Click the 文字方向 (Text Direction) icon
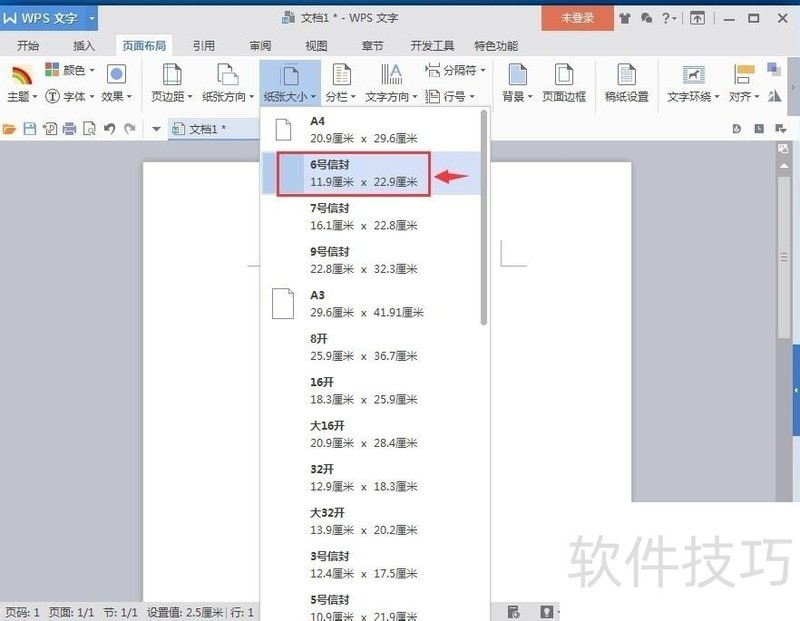This screenshot has width=800, height=621. [x=391, y=75]
